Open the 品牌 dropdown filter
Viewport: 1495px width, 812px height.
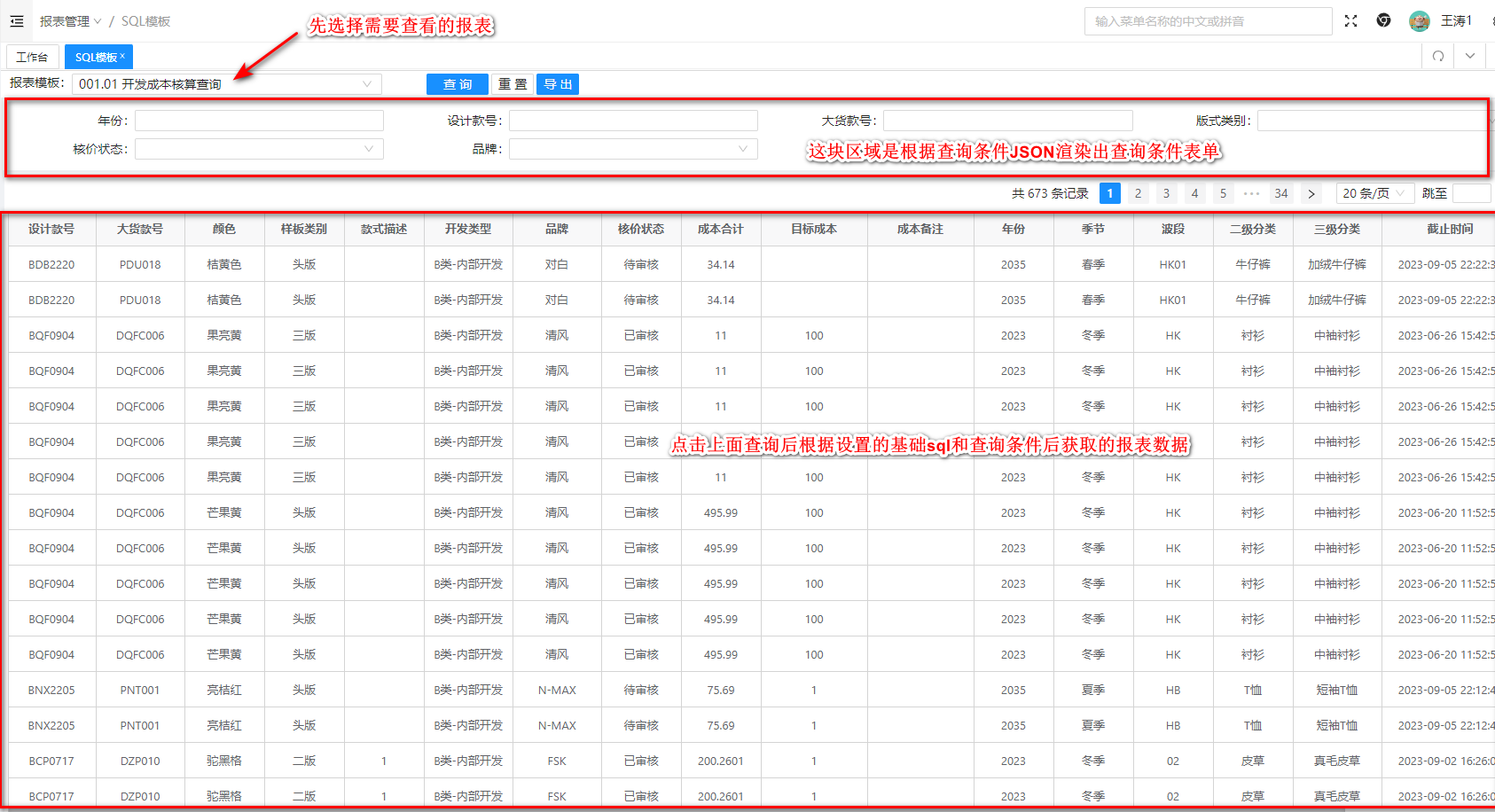[633, 149]
